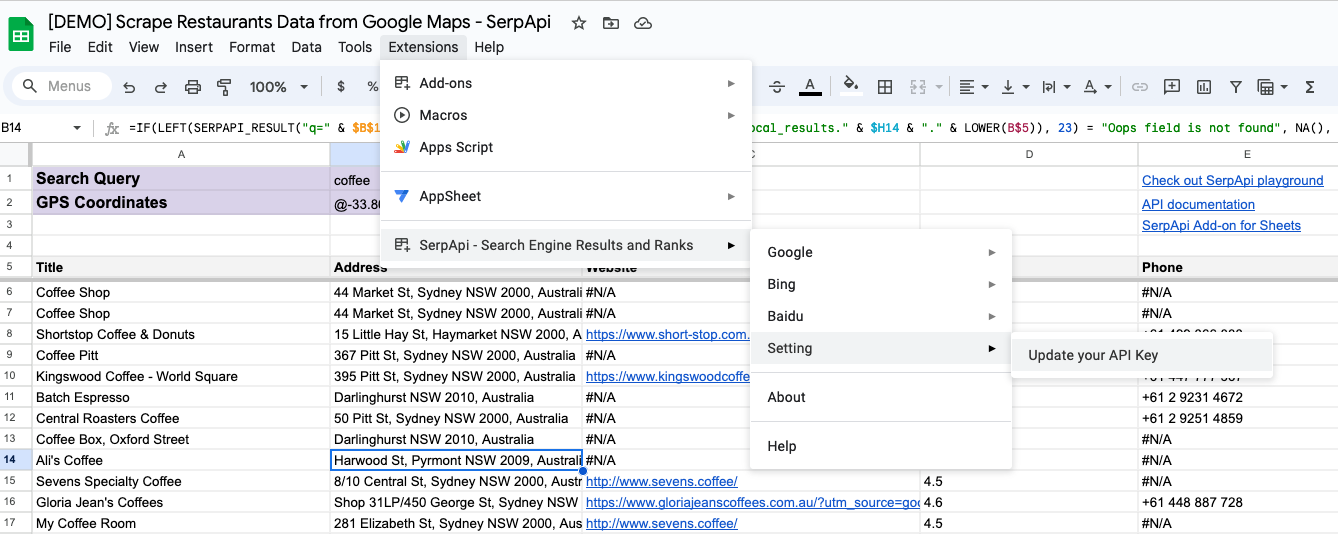
Task: Expand the name box dropdown arrow
Action: point(77,128)
